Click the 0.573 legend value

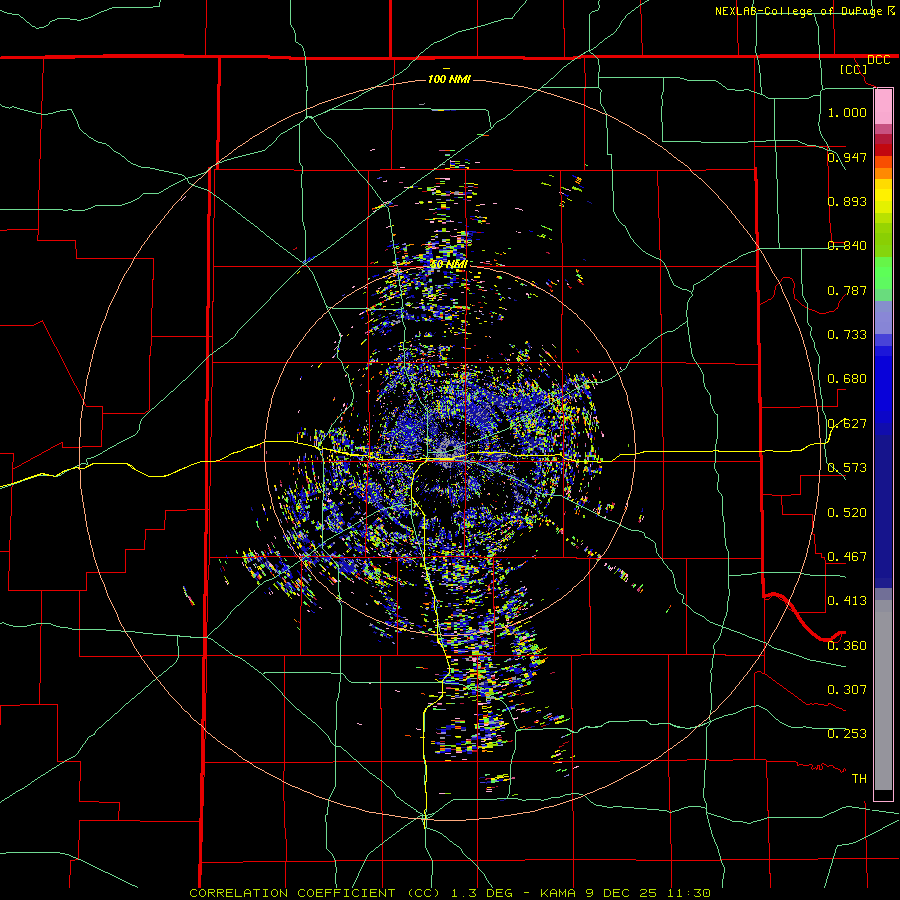pyautogui.click(x=847, y=468)
